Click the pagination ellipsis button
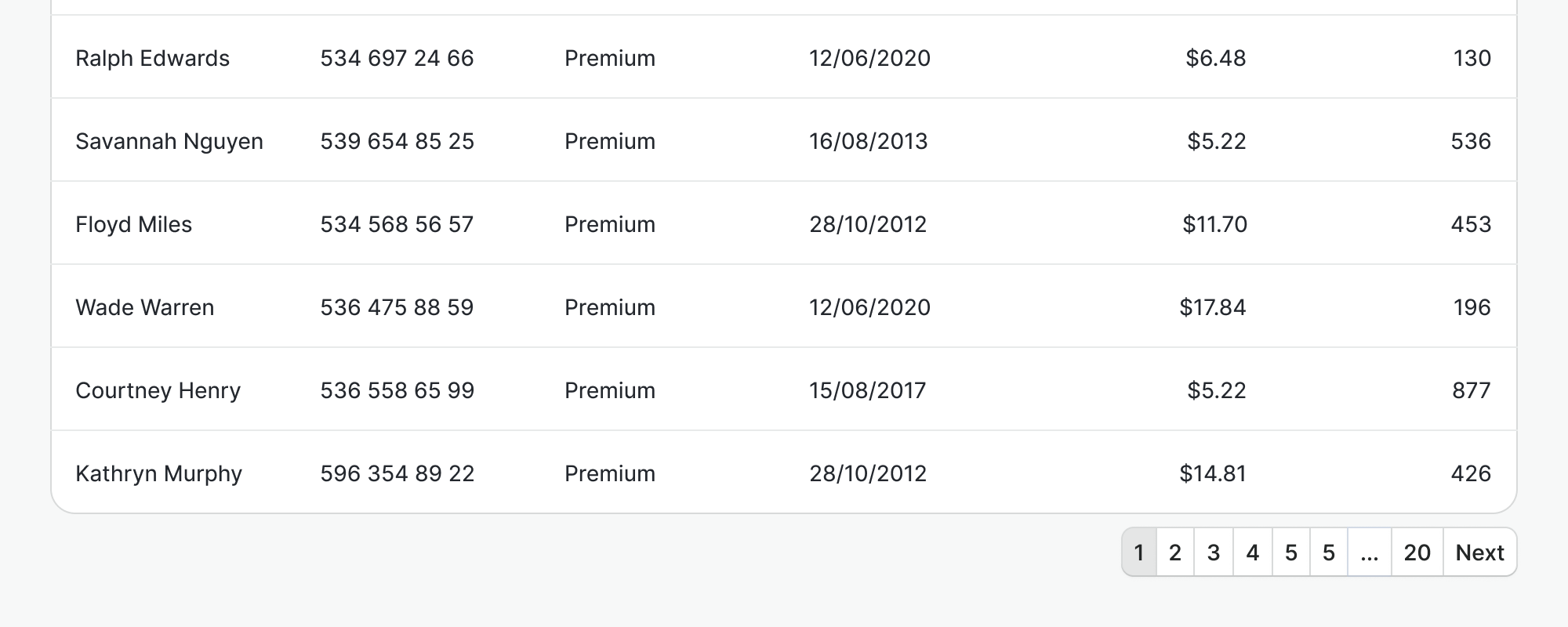 click(1369, 553)
